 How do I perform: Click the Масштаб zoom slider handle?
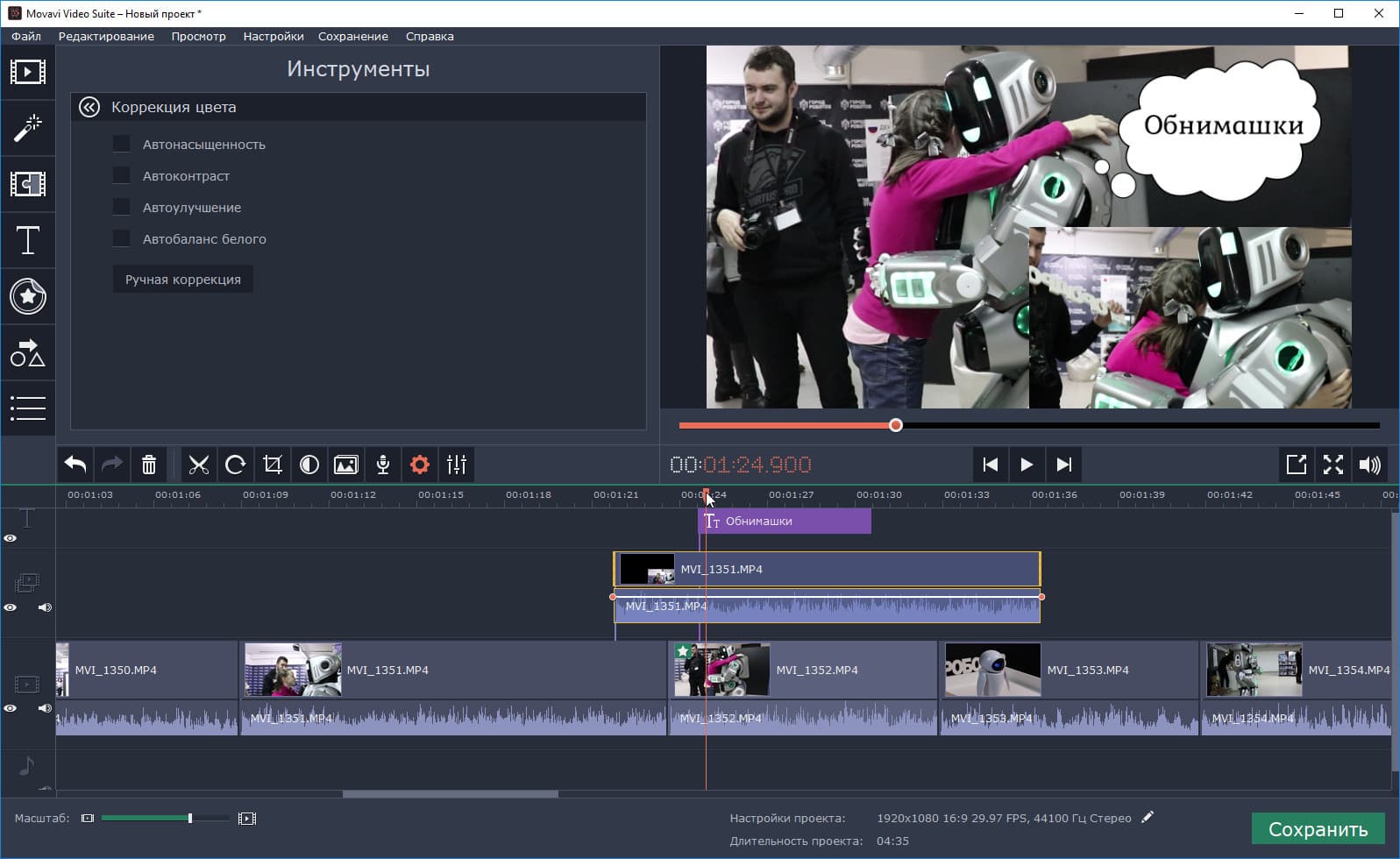[190, 819]
